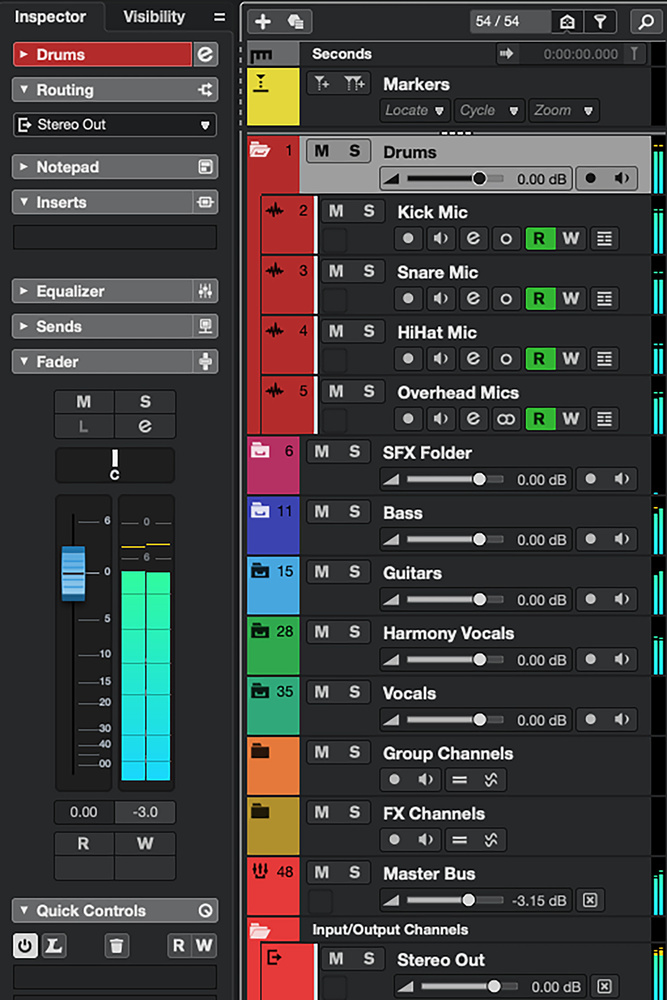
Task: Expand the Equalizer section
Action: [x=24, y=291]
